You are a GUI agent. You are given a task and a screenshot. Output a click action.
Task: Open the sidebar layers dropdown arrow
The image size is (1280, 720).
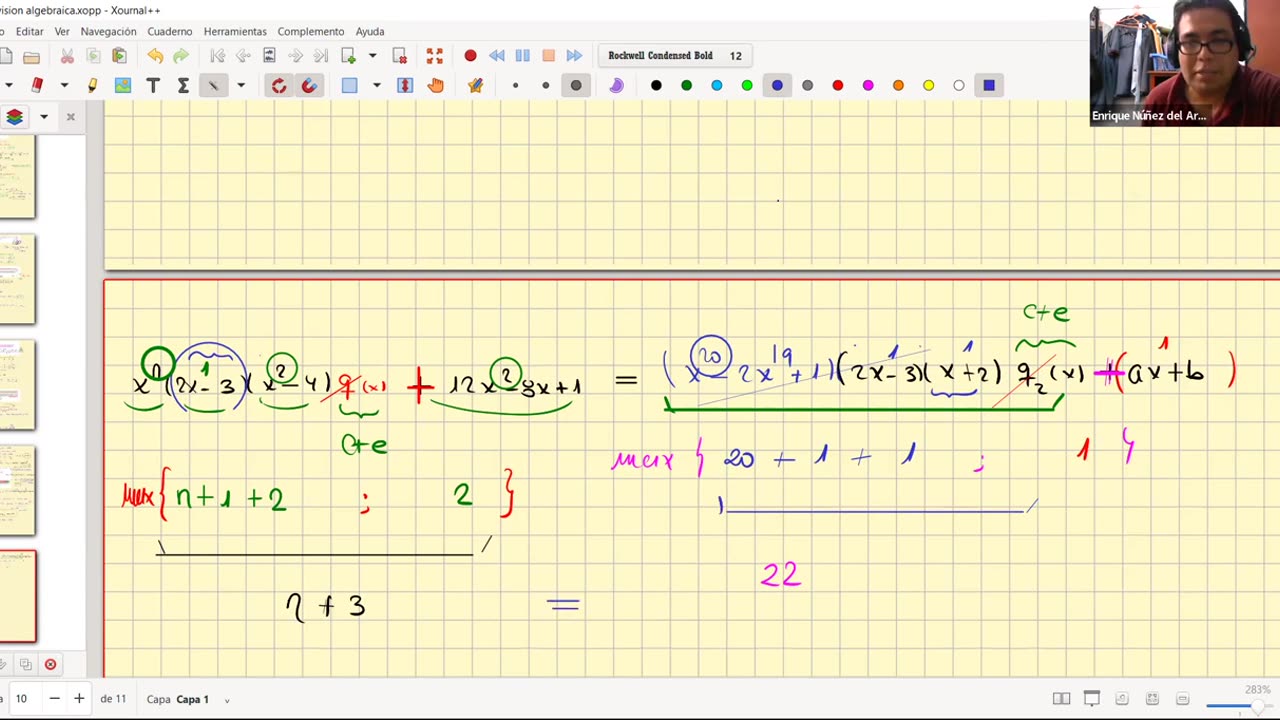point(43,117)
